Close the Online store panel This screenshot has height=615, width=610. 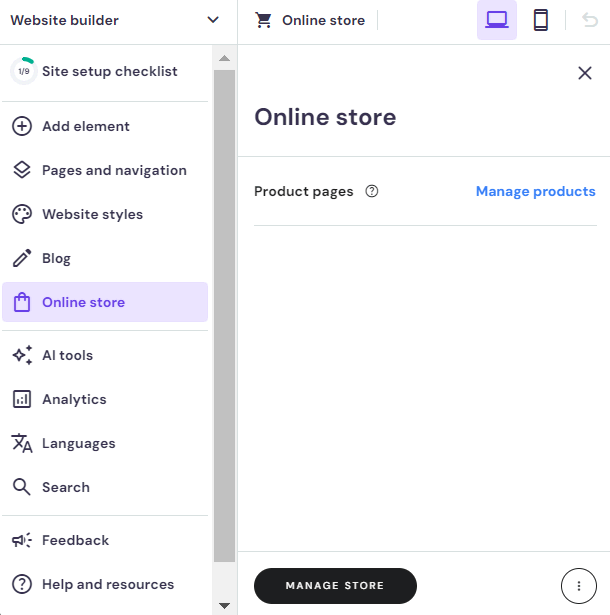585,73
